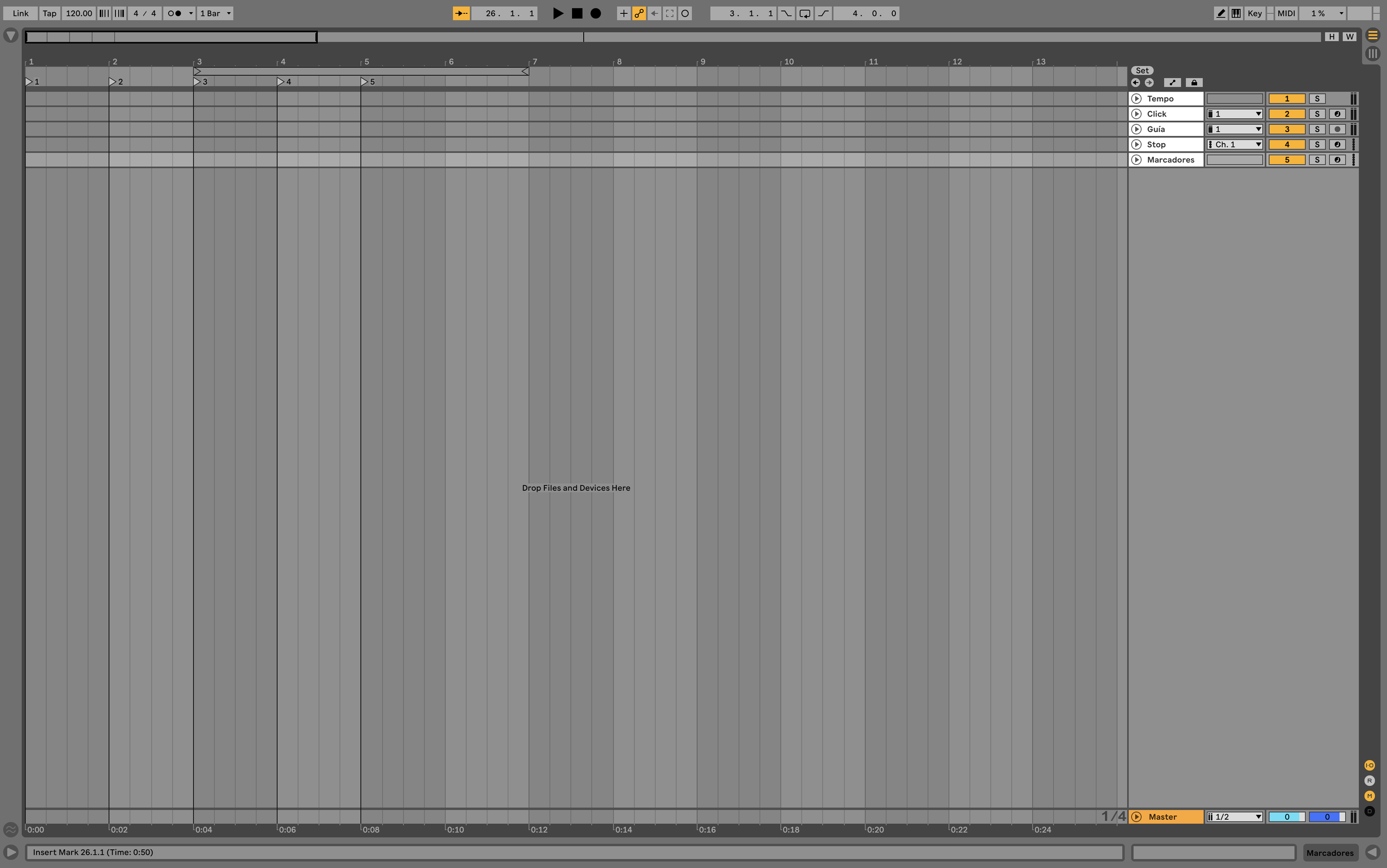Click the Session Record circle icon
This screenshot has height=868, width=1387.
pyautogui.click(x=686, y=13)
